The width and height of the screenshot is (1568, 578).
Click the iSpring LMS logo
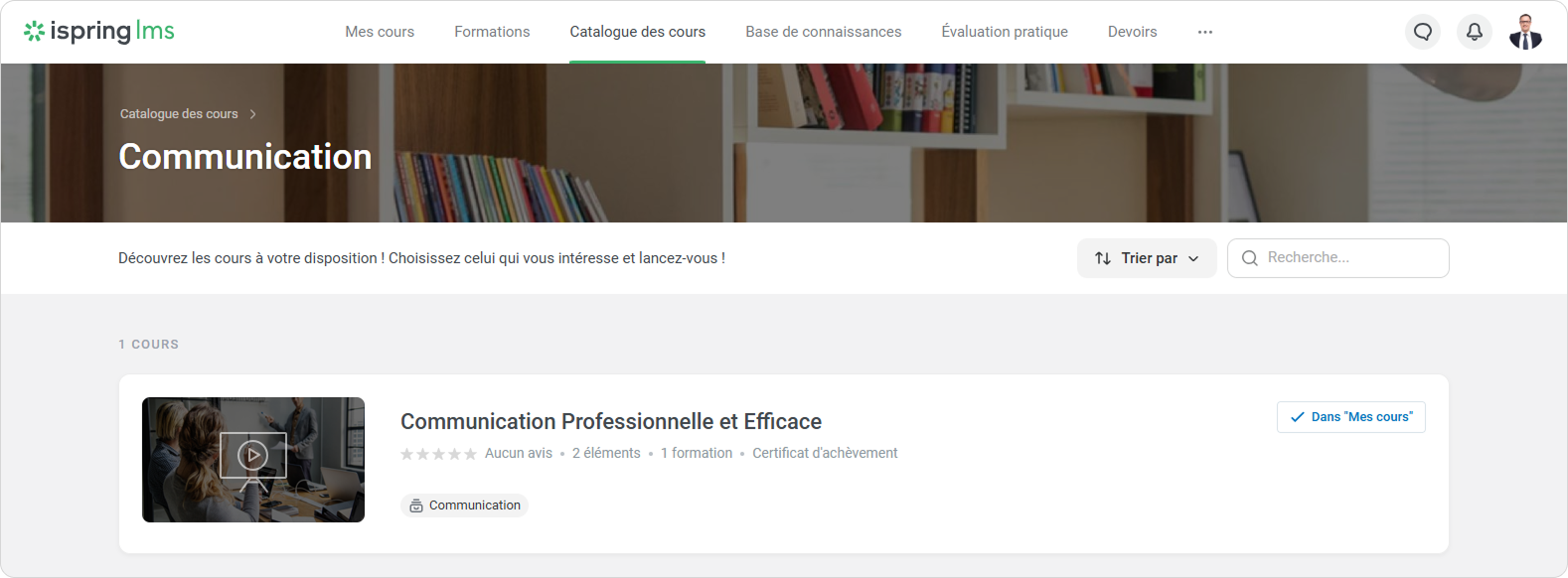99,32
